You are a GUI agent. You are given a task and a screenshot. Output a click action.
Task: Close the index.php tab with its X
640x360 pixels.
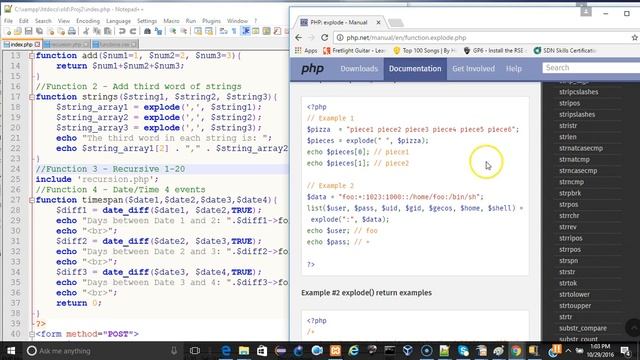(x=38, y=44)
